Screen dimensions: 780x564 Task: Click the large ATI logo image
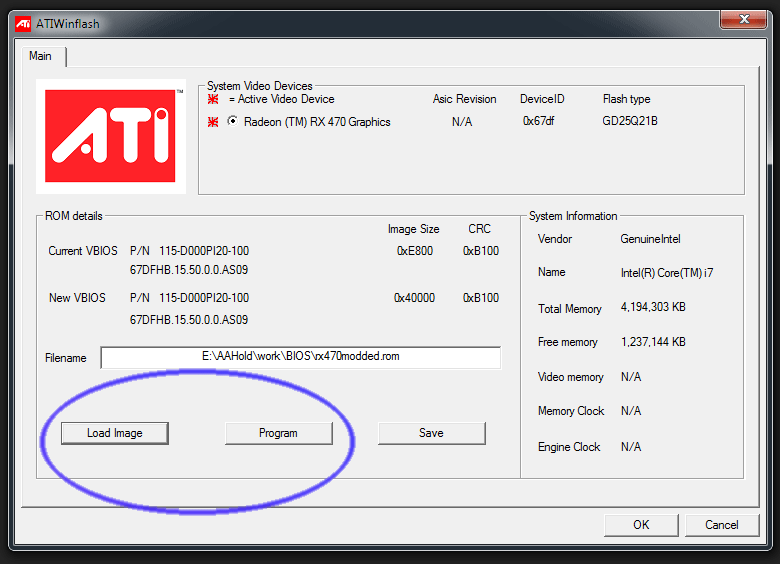tap(110, 136)
